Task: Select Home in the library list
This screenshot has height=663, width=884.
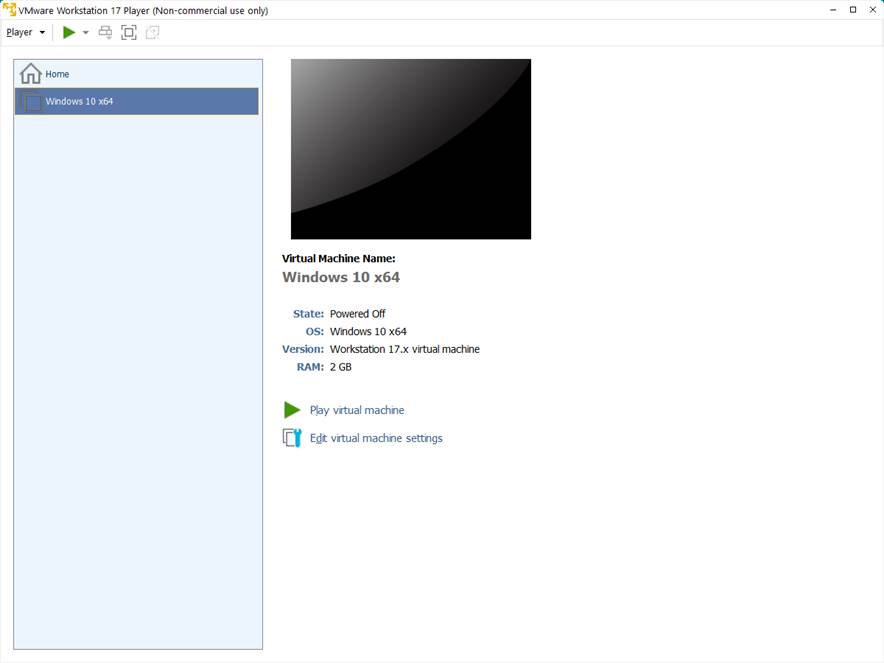Action: coord(57,74)
